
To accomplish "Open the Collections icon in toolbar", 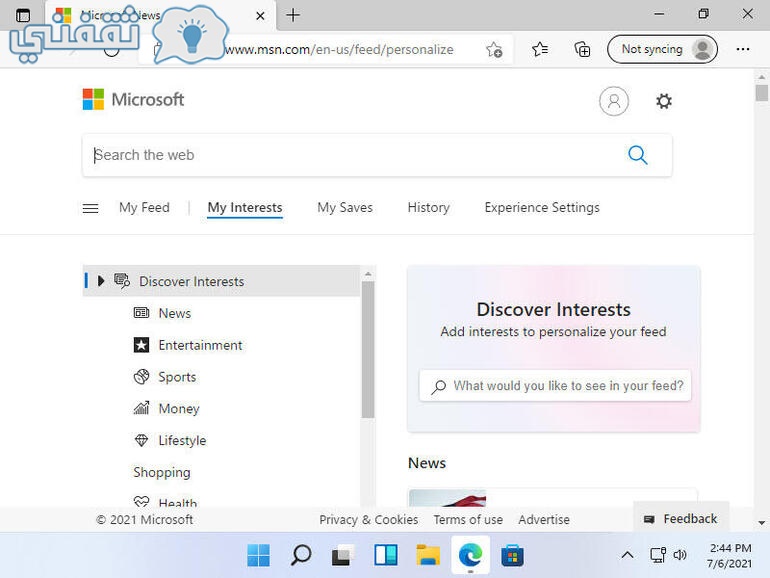I will (582, 49).
